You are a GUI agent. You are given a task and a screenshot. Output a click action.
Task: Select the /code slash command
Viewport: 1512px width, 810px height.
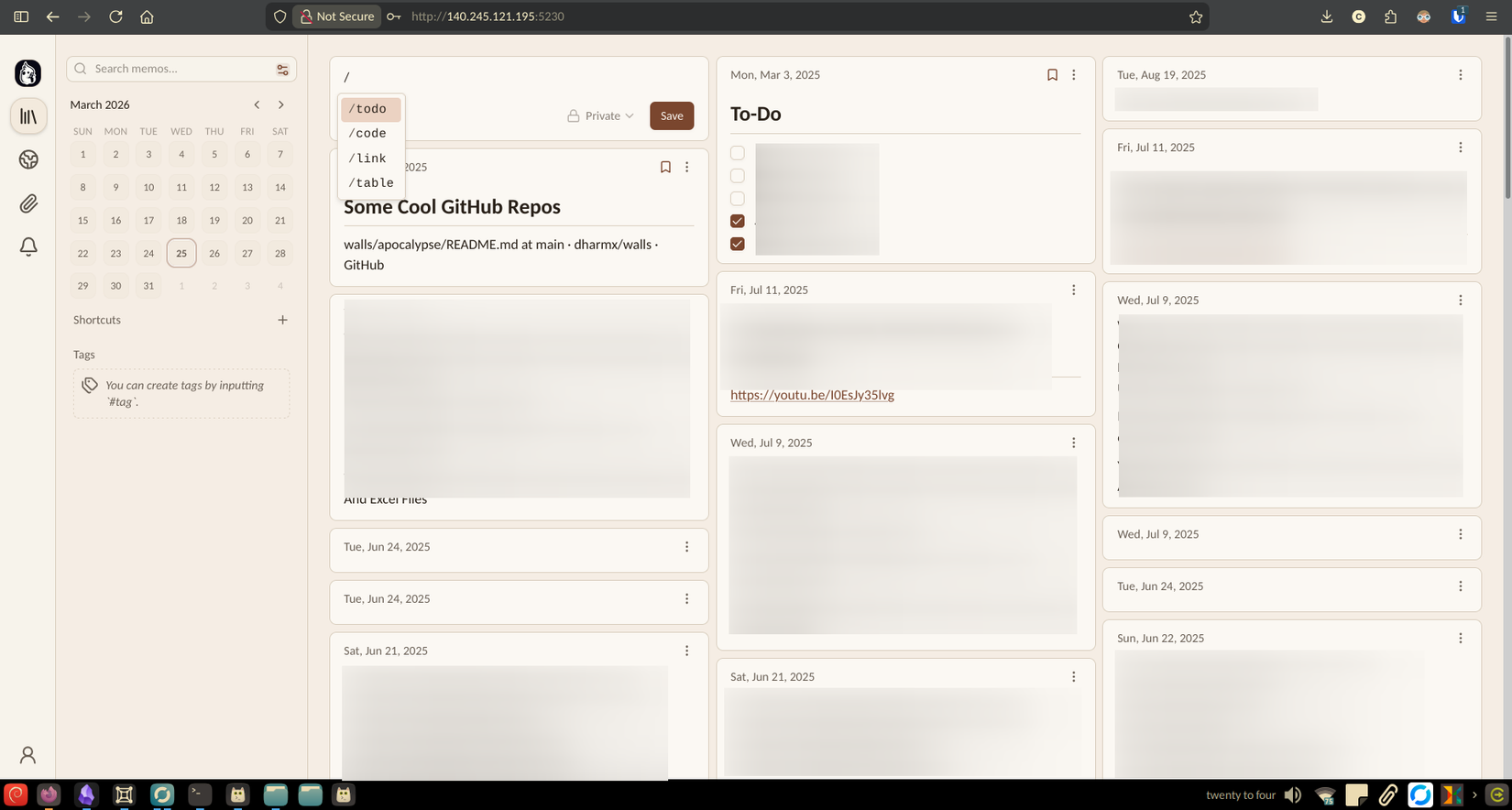pyautogui.click(x=367, y=134)
